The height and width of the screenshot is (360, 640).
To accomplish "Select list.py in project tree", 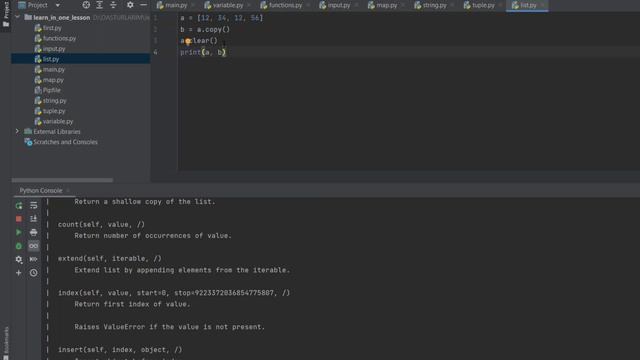I will coord(51,59).
